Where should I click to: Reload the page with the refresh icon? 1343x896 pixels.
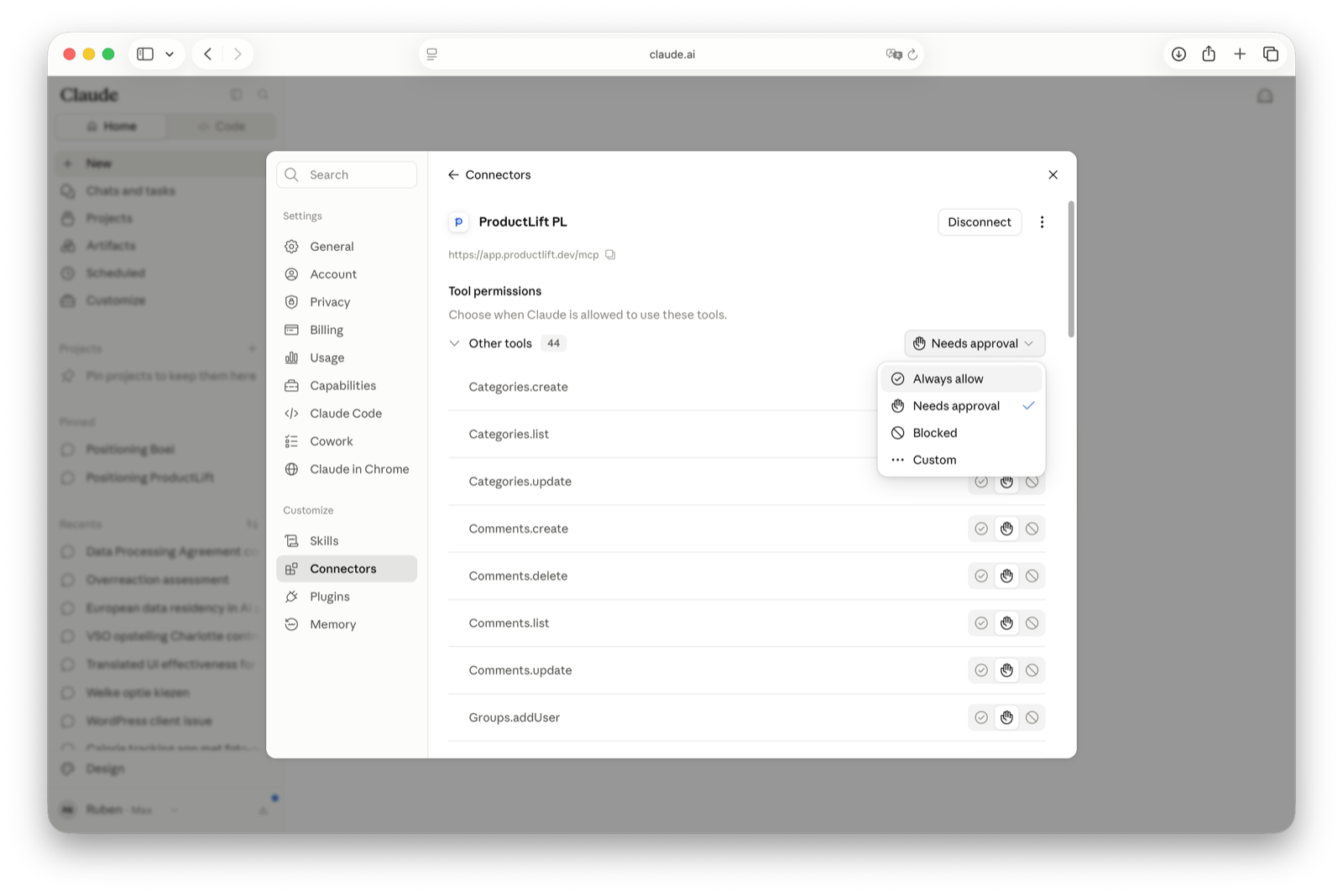(x=912, y=55)
